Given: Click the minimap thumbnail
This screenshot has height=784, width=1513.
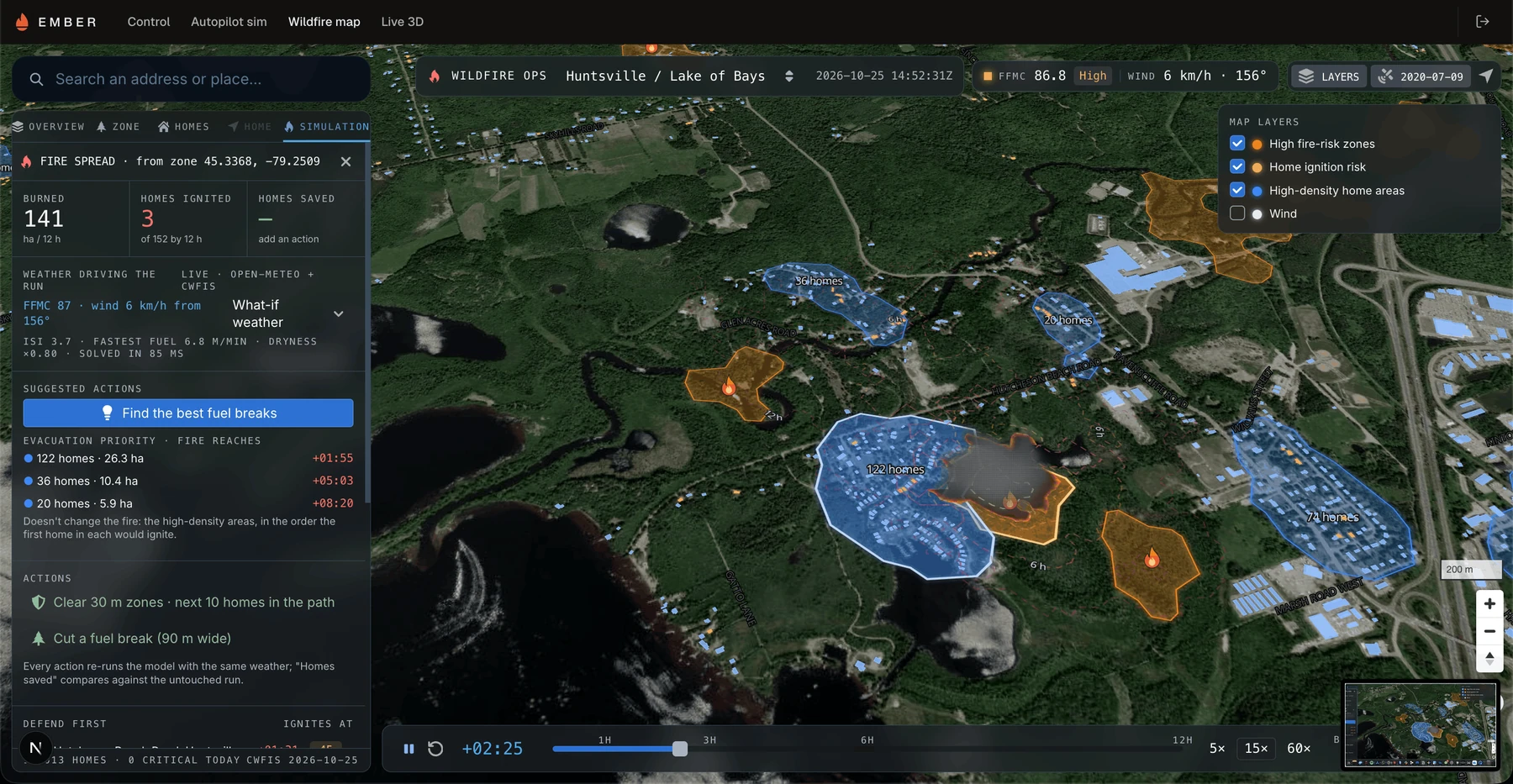Looking at the screenshot, I should [1421, 724].
